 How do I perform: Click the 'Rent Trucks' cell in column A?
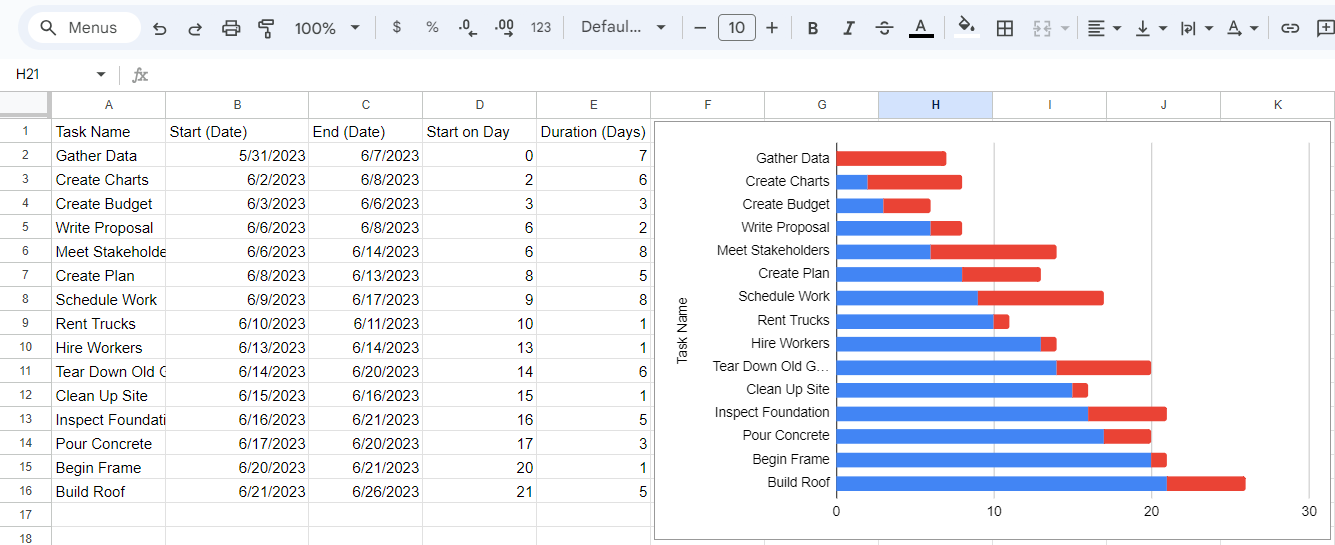coord(108,323)
